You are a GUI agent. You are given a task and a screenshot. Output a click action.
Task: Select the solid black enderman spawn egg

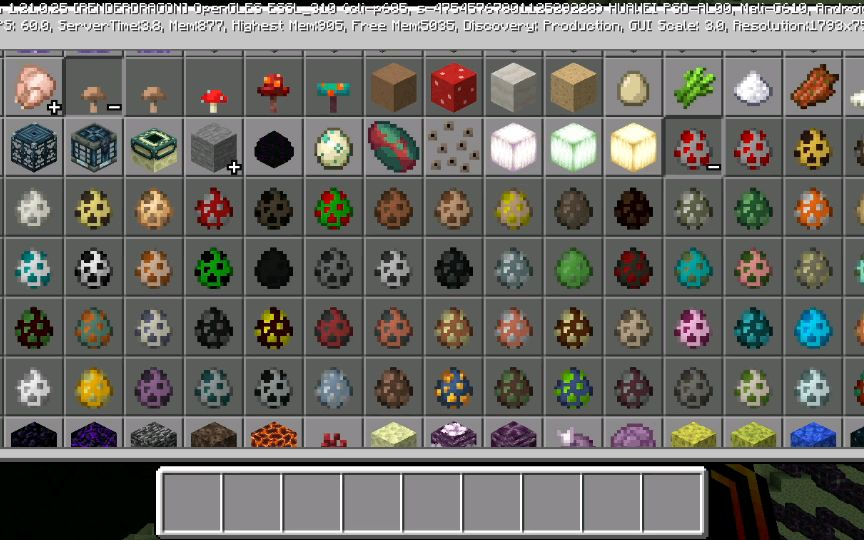pos(274,267)
